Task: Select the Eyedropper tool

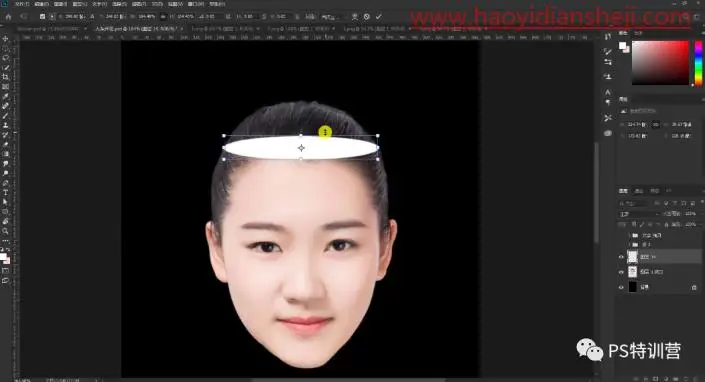Action: [x=5, y=96]
